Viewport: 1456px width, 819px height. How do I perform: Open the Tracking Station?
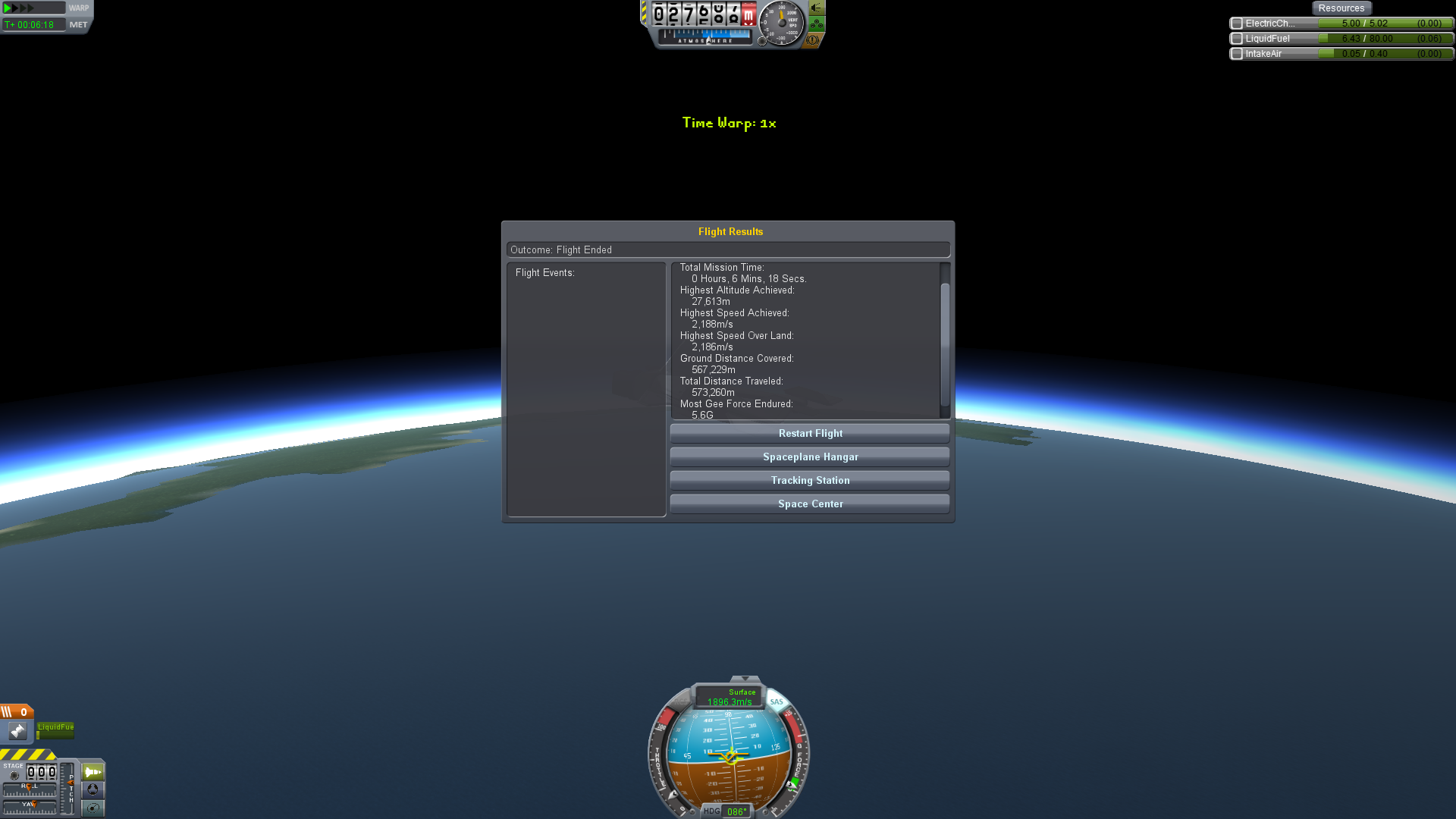810,480
